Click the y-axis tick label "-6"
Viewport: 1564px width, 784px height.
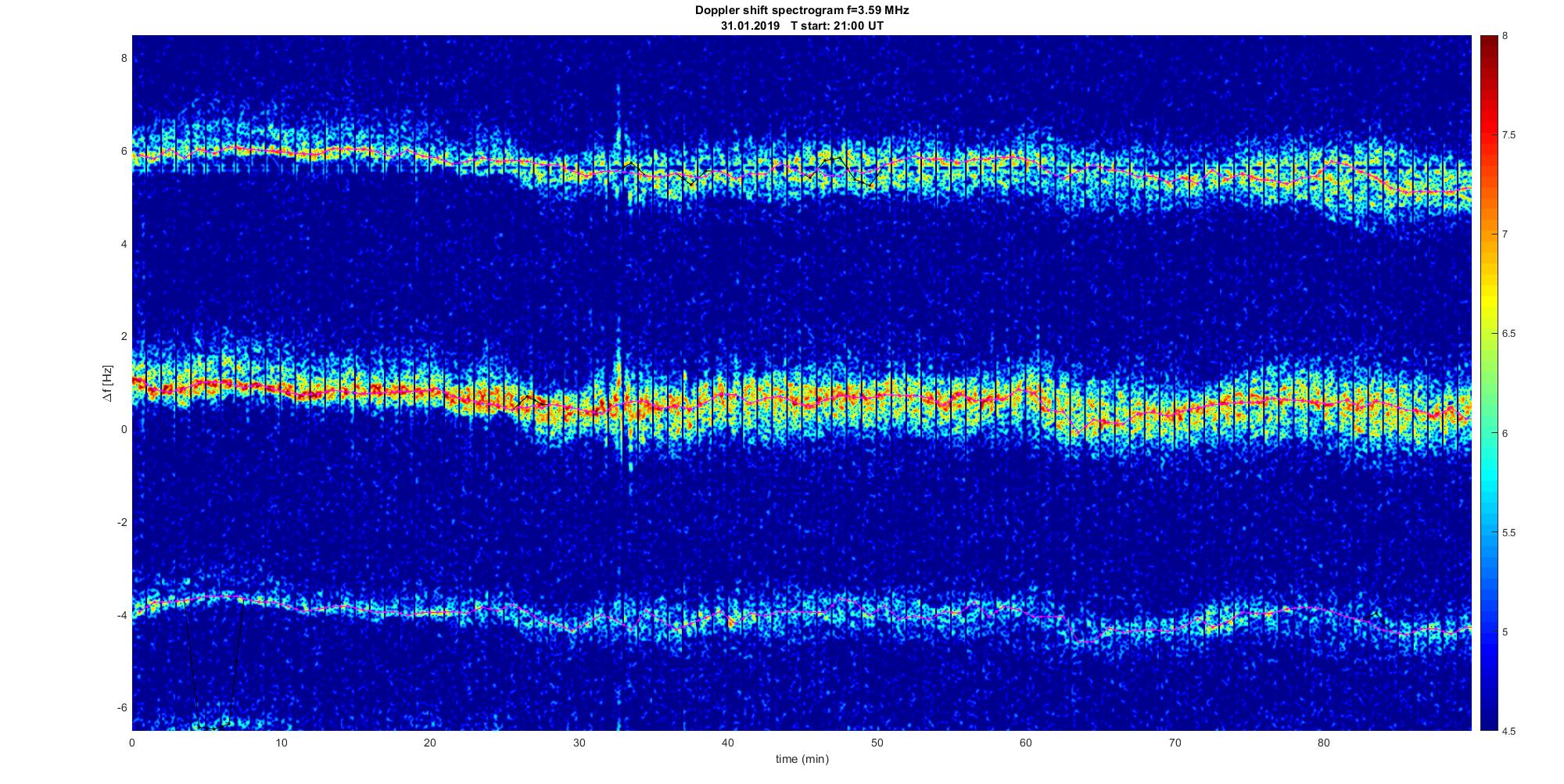[x=122, y=707]
